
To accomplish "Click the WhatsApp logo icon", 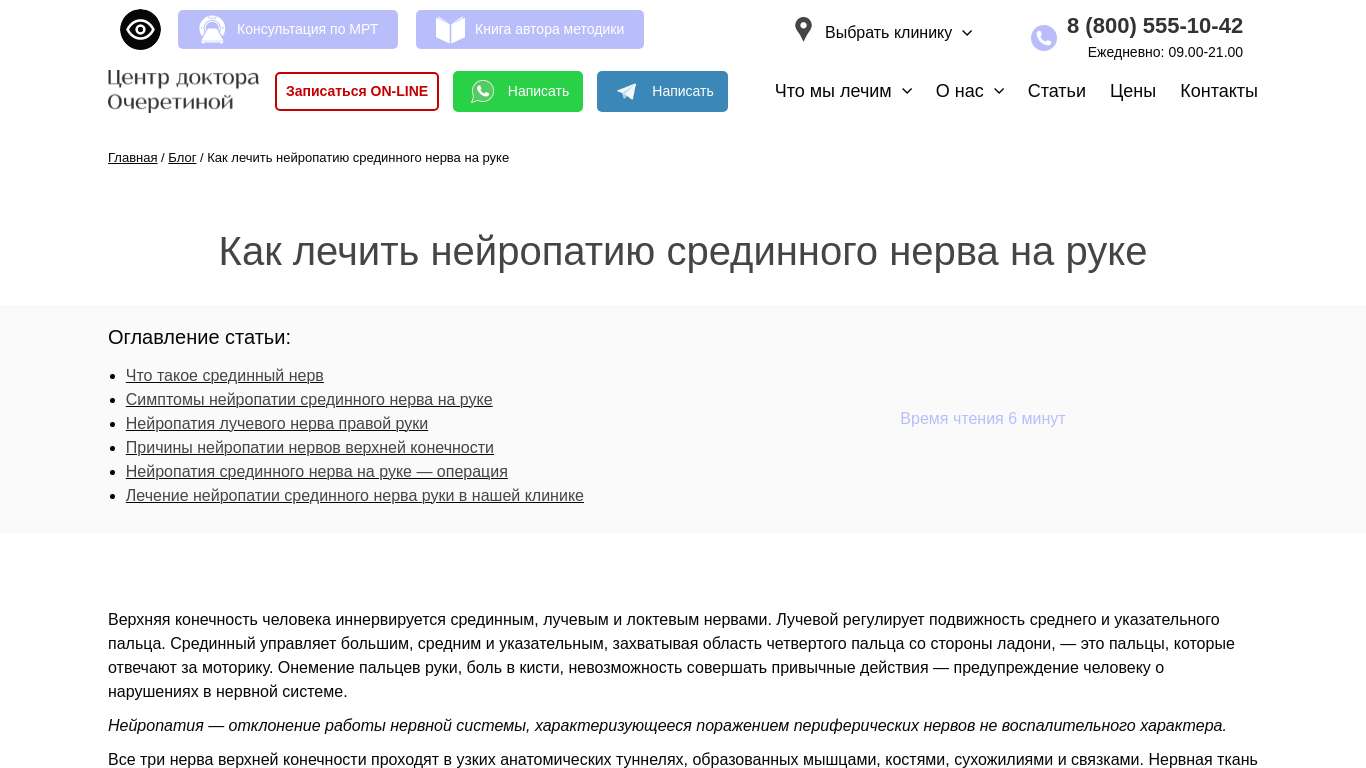I will tap(483, 92).
